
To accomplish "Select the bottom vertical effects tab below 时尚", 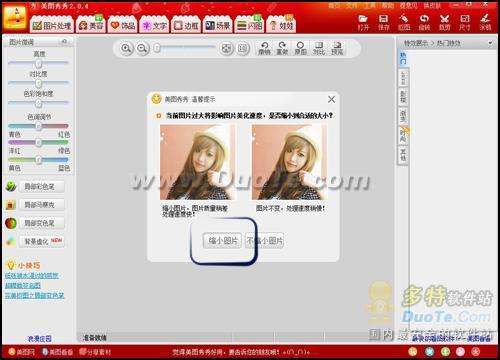I will [x=403, y=155].
